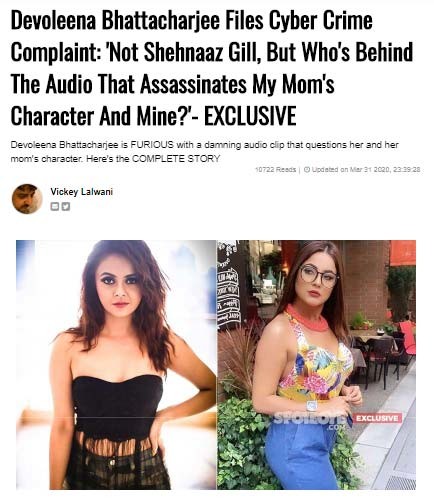434x500 pixels.
Task: Click the 10722 Reads counter
Action: pos(275,170)
